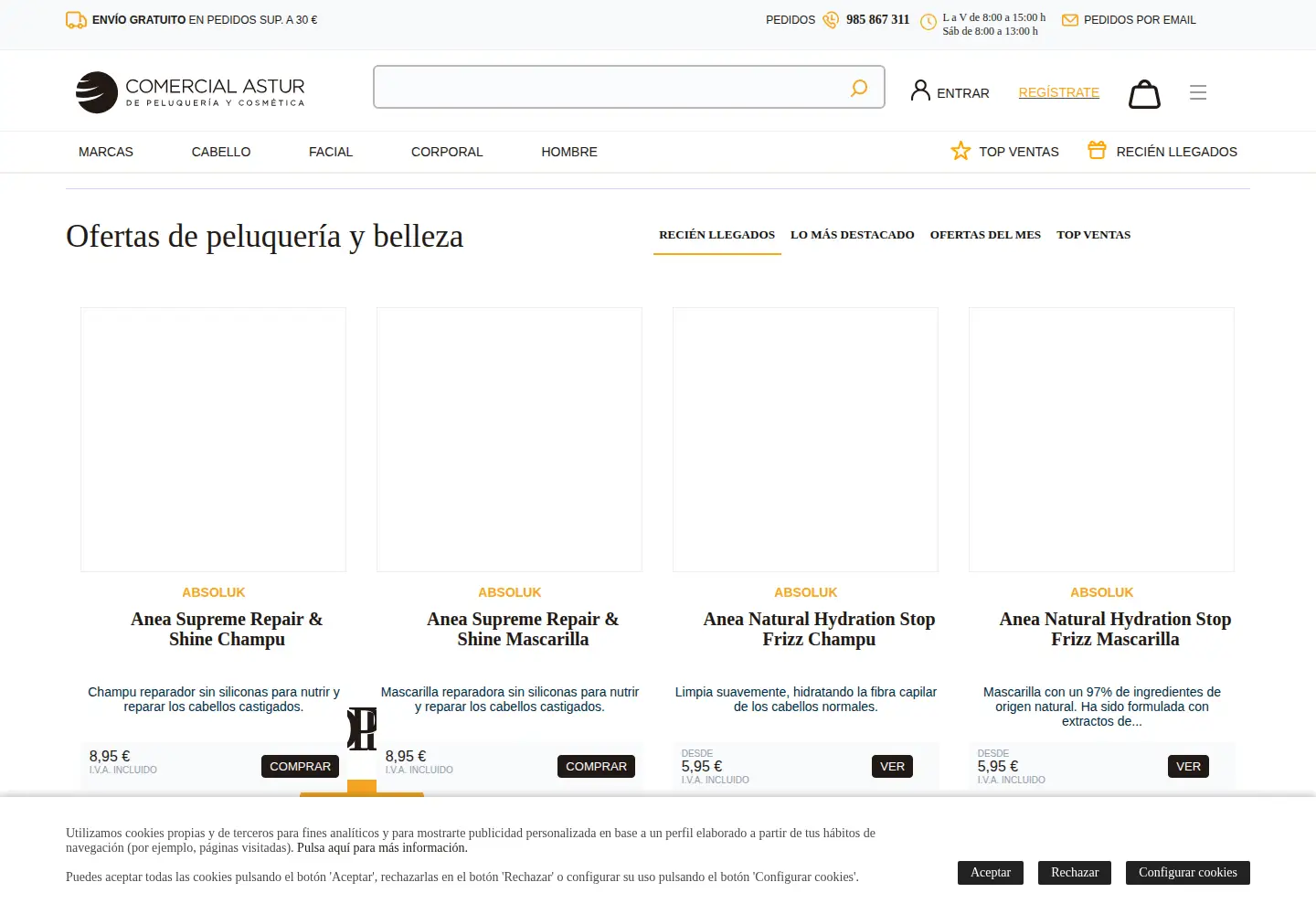1316x914 pixels.
Task: Click the star icon next to TOP VENTAS
Action: coord(960,151)
